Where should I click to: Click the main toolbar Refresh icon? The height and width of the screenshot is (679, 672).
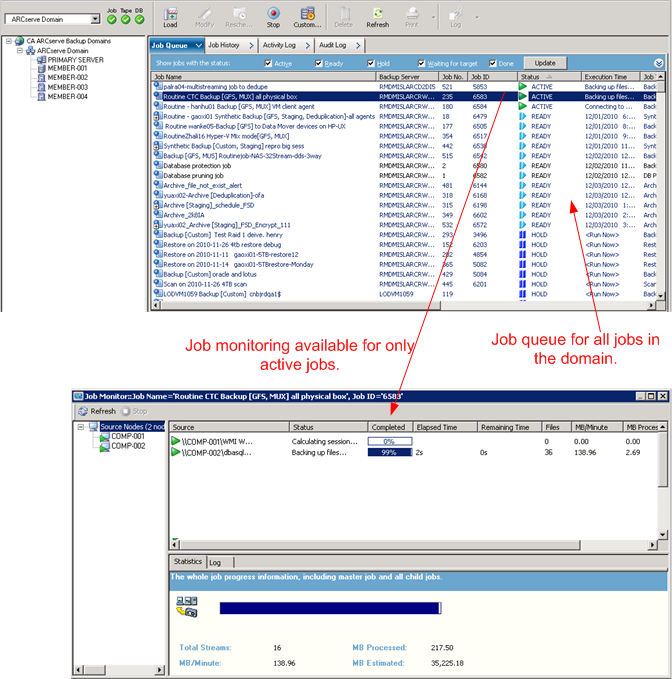[x=377, y=17]
